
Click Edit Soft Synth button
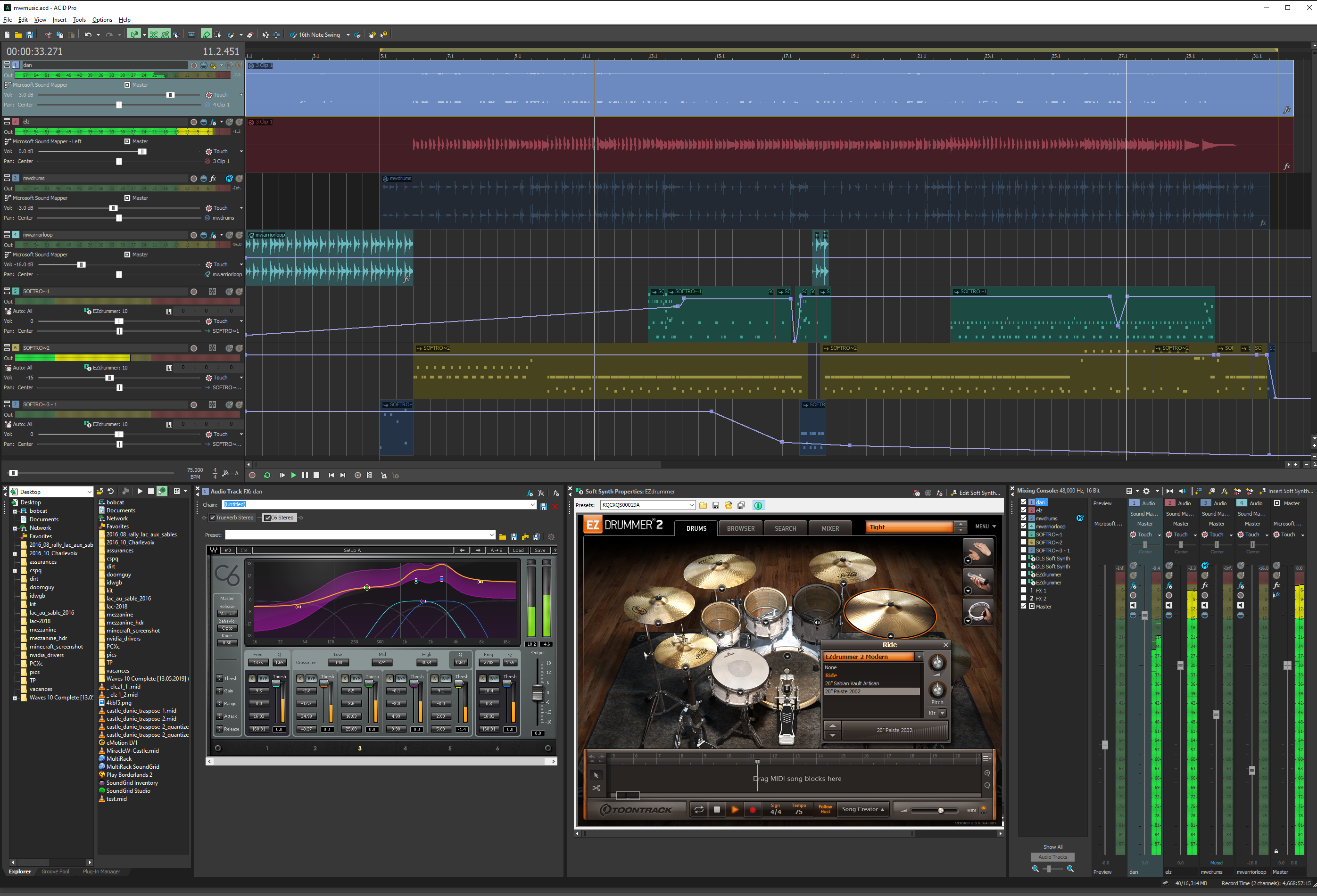coord(975,493)
